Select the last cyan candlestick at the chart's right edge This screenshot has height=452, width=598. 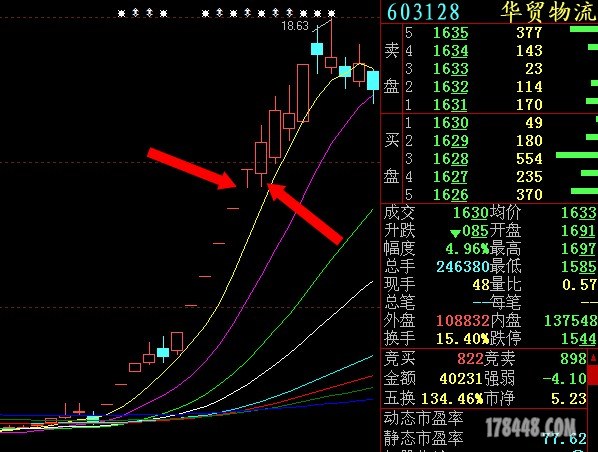pyautogui.click(x=373, y=80)
